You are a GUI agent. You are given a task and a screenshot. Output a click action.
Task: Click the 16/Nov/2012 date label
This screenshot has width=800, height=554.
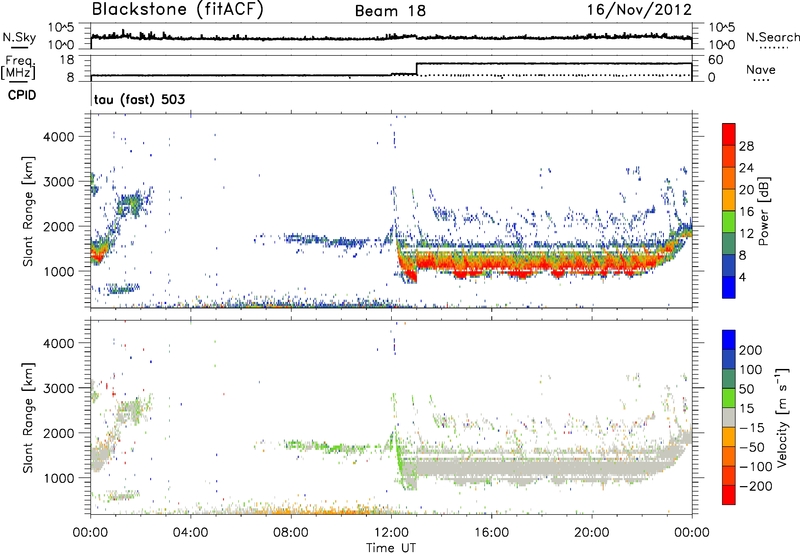[639, 10]
